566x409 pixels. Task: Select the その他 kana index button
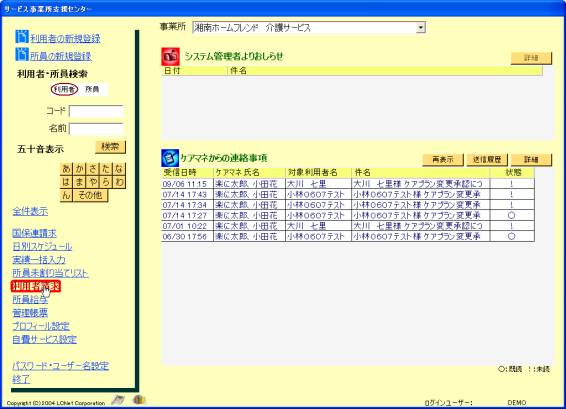point(90,195)
